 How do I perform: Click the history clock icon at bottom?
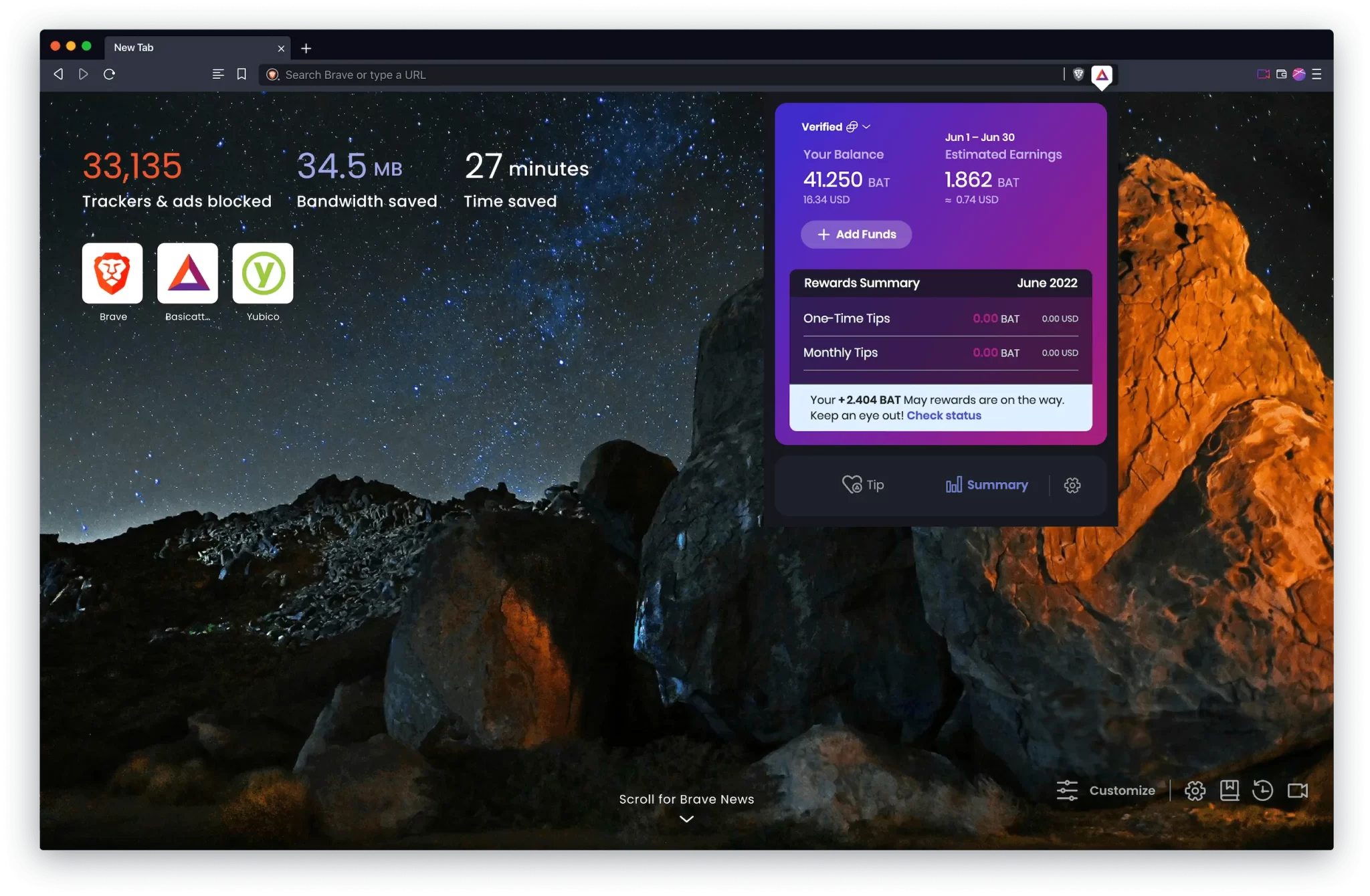1262,790
